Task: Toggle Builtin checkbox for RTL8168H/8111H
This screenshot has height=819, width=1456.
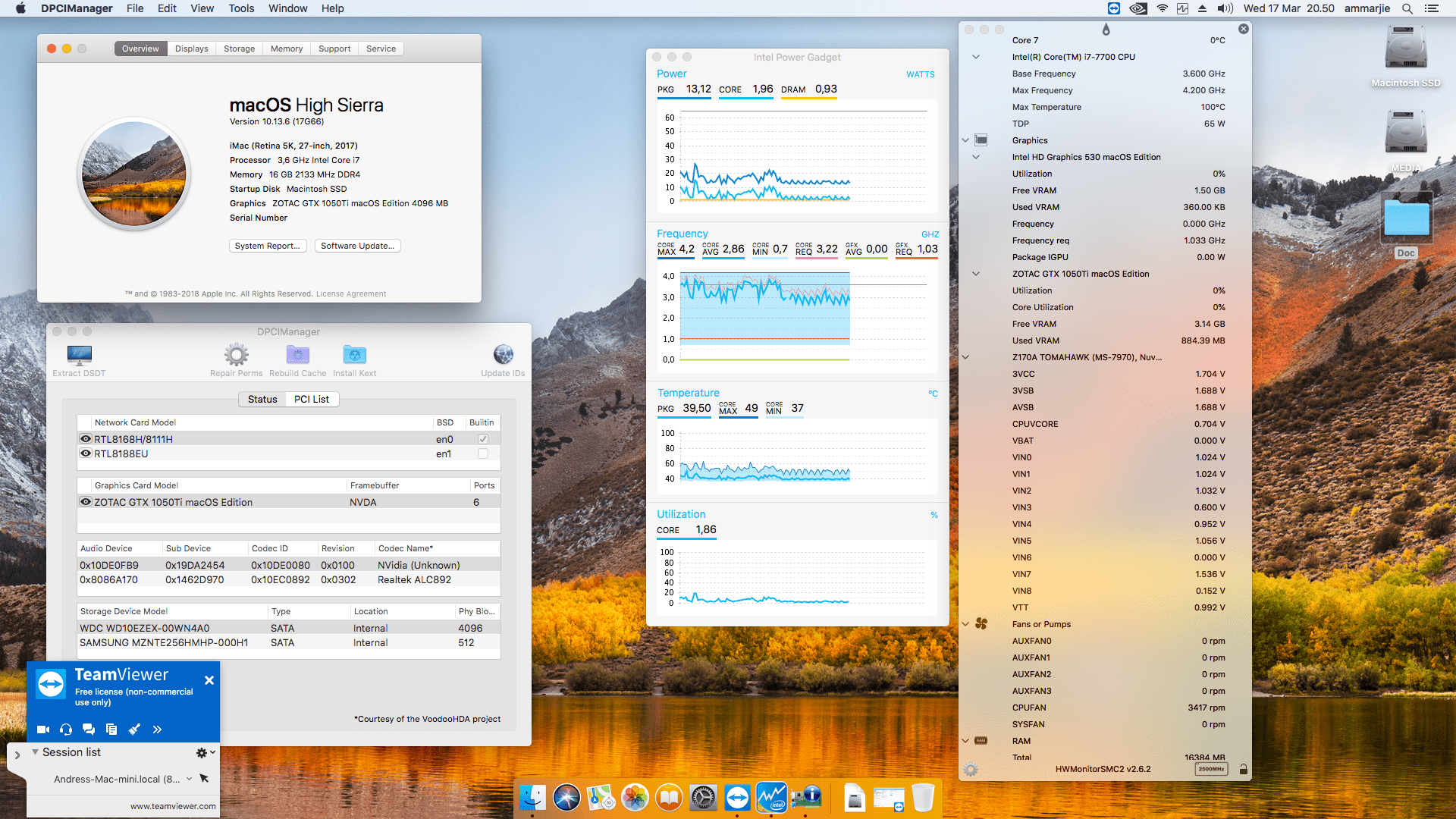Action: tap(483, 439)
